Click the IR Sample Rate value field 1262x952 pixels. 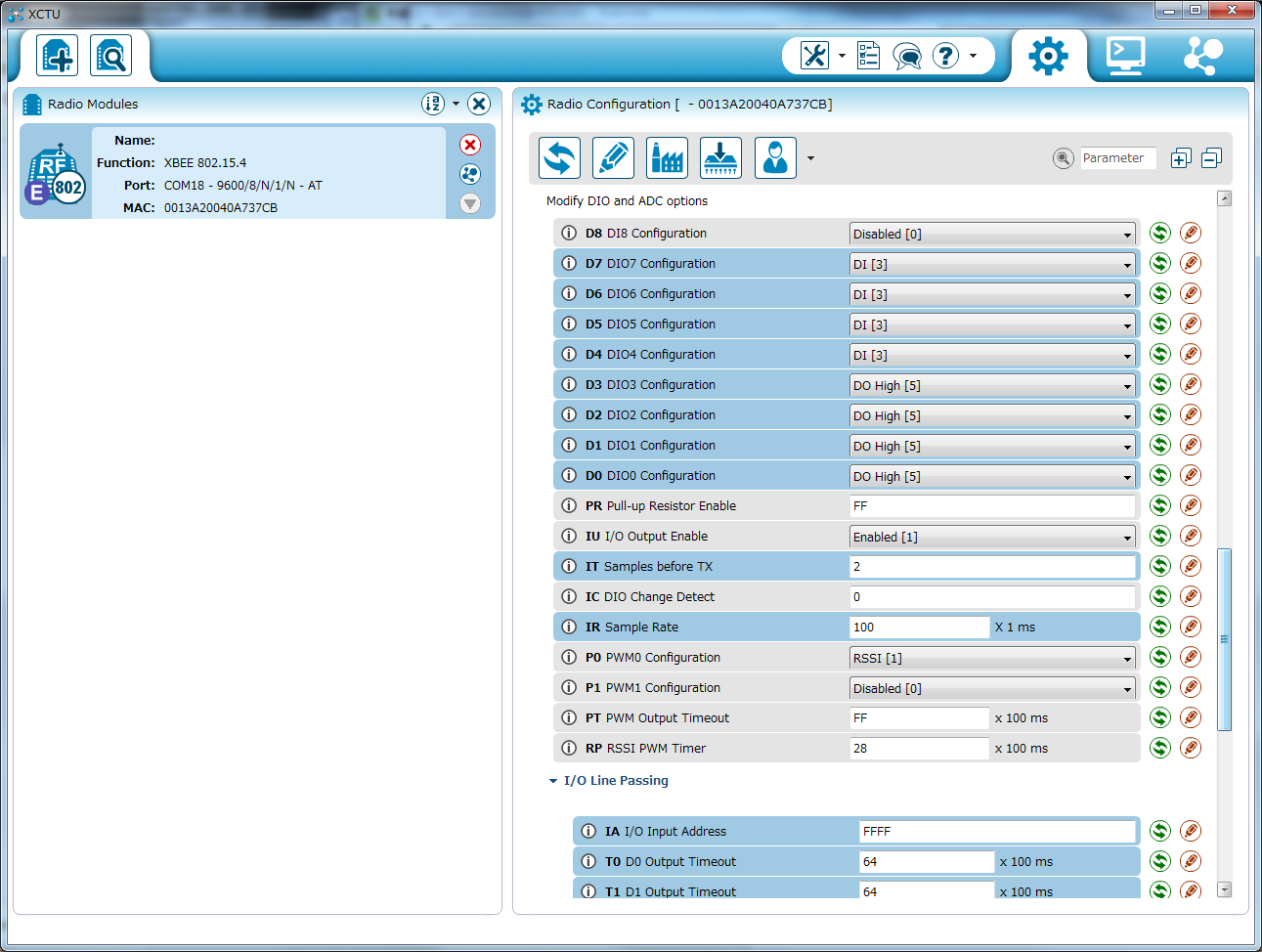[x=919, y=627]
